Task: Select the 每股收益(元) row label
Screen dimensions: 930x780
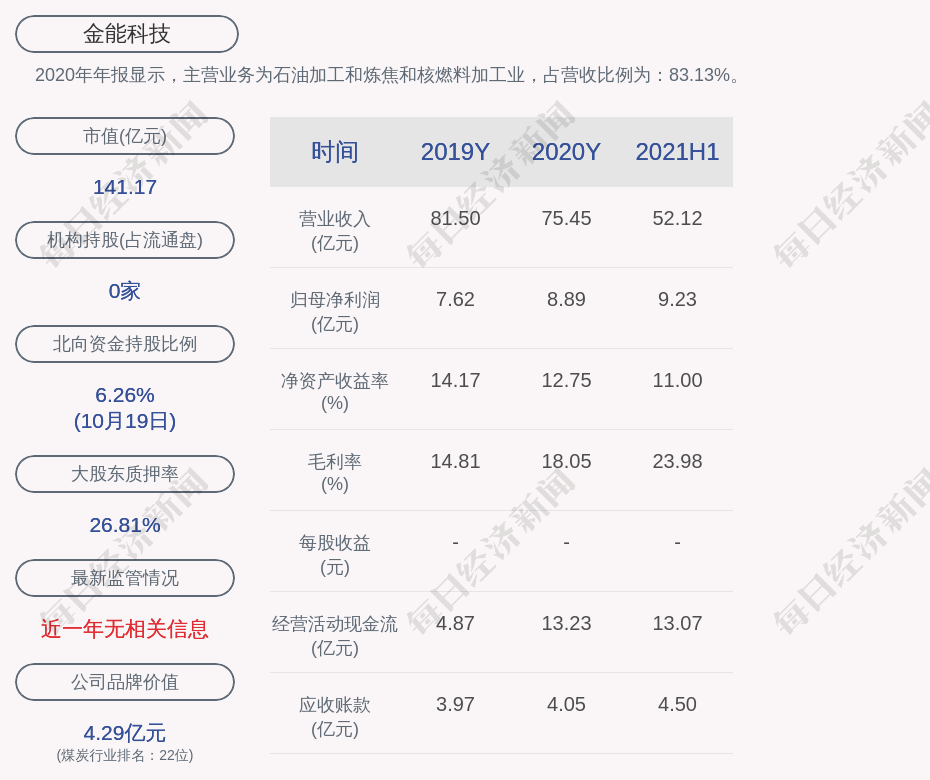Action: click(335, 555)
